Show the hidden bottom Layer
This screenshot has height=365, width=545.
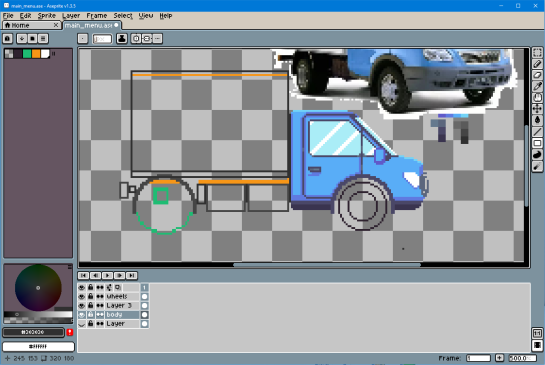click(x=82, y=324)
